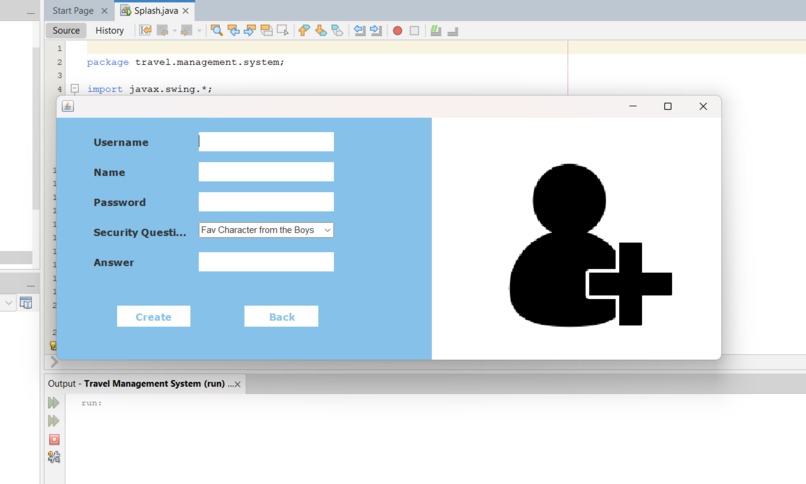Minimize the signup window
This screenshot has width=806, height=484.
click(x=633, y=106)
